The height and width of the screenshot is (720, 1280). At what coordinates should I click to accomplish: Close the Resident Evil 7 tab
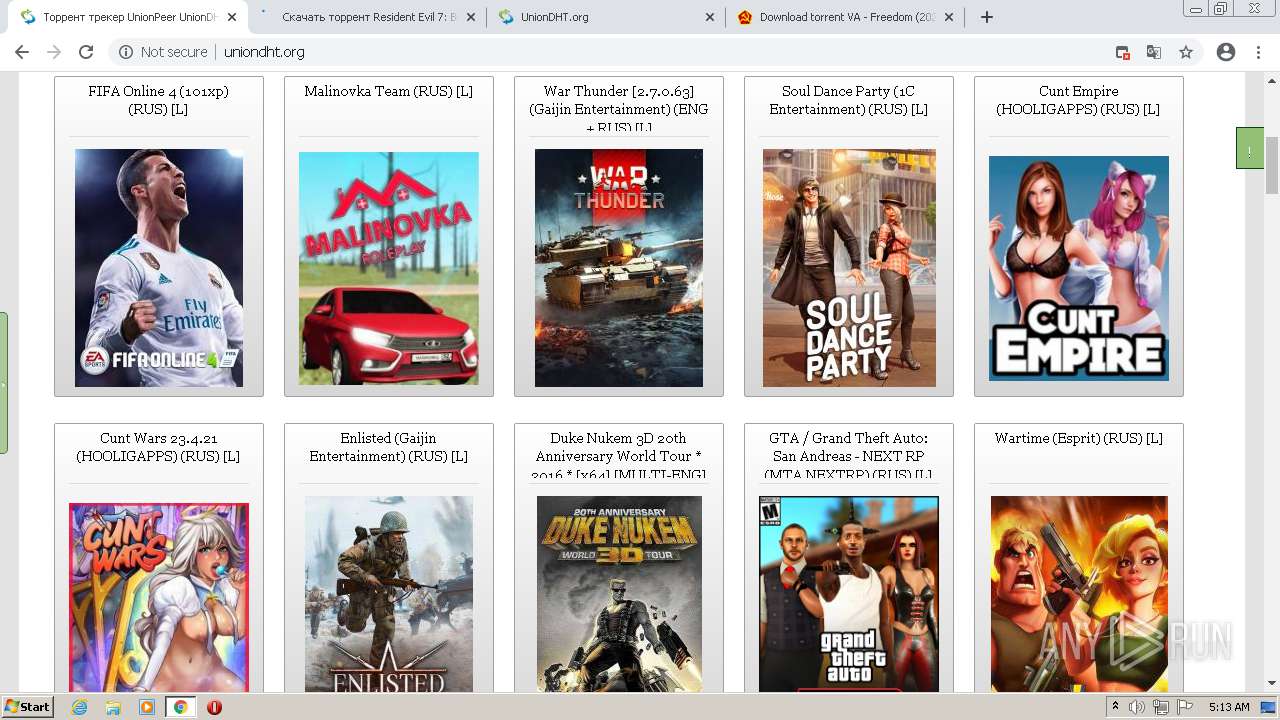click(x=471, y=17)
